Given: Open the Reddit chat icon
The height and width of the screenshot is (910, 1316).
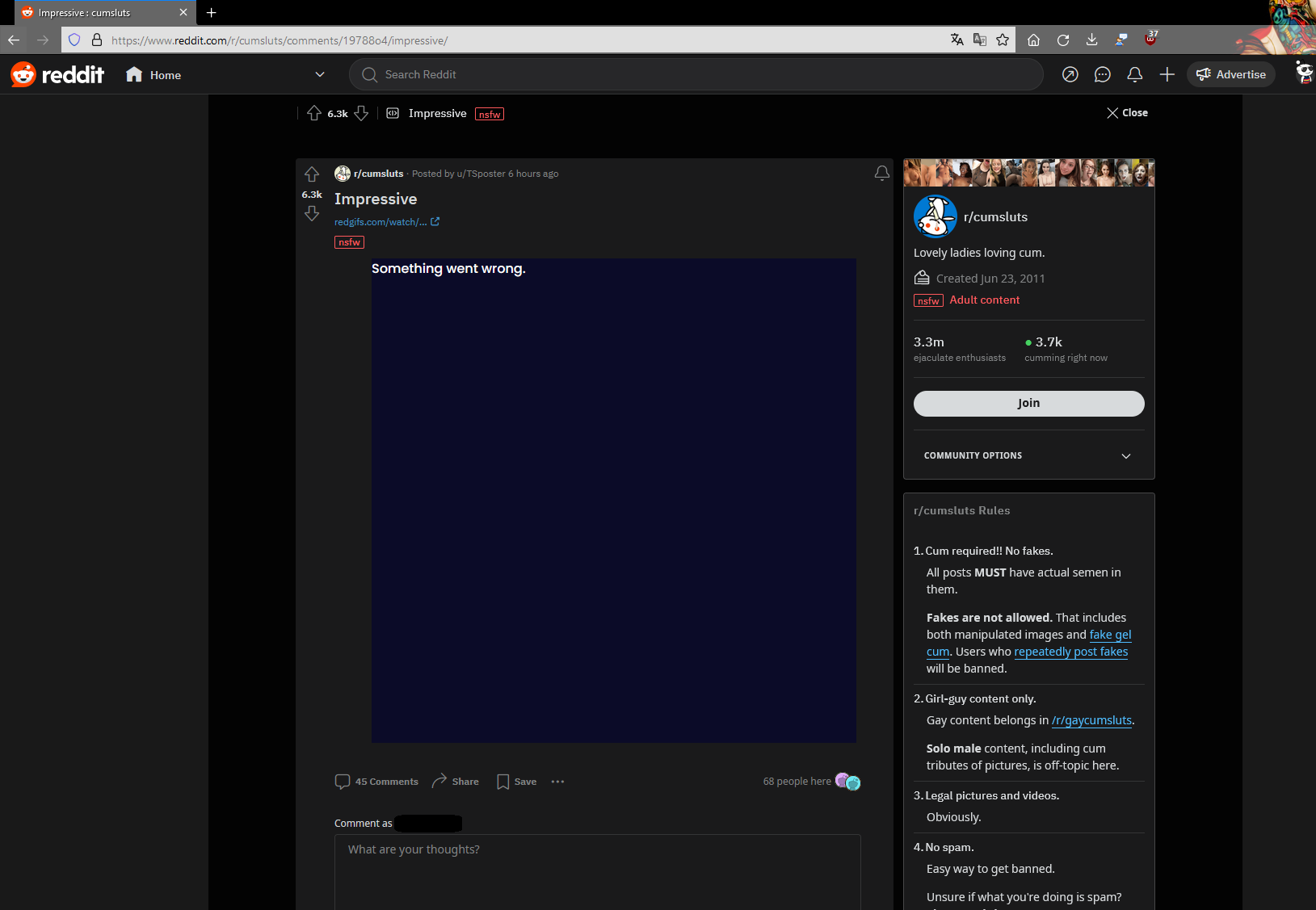Looking at the screenshot, I should (x=1102, y=75).
